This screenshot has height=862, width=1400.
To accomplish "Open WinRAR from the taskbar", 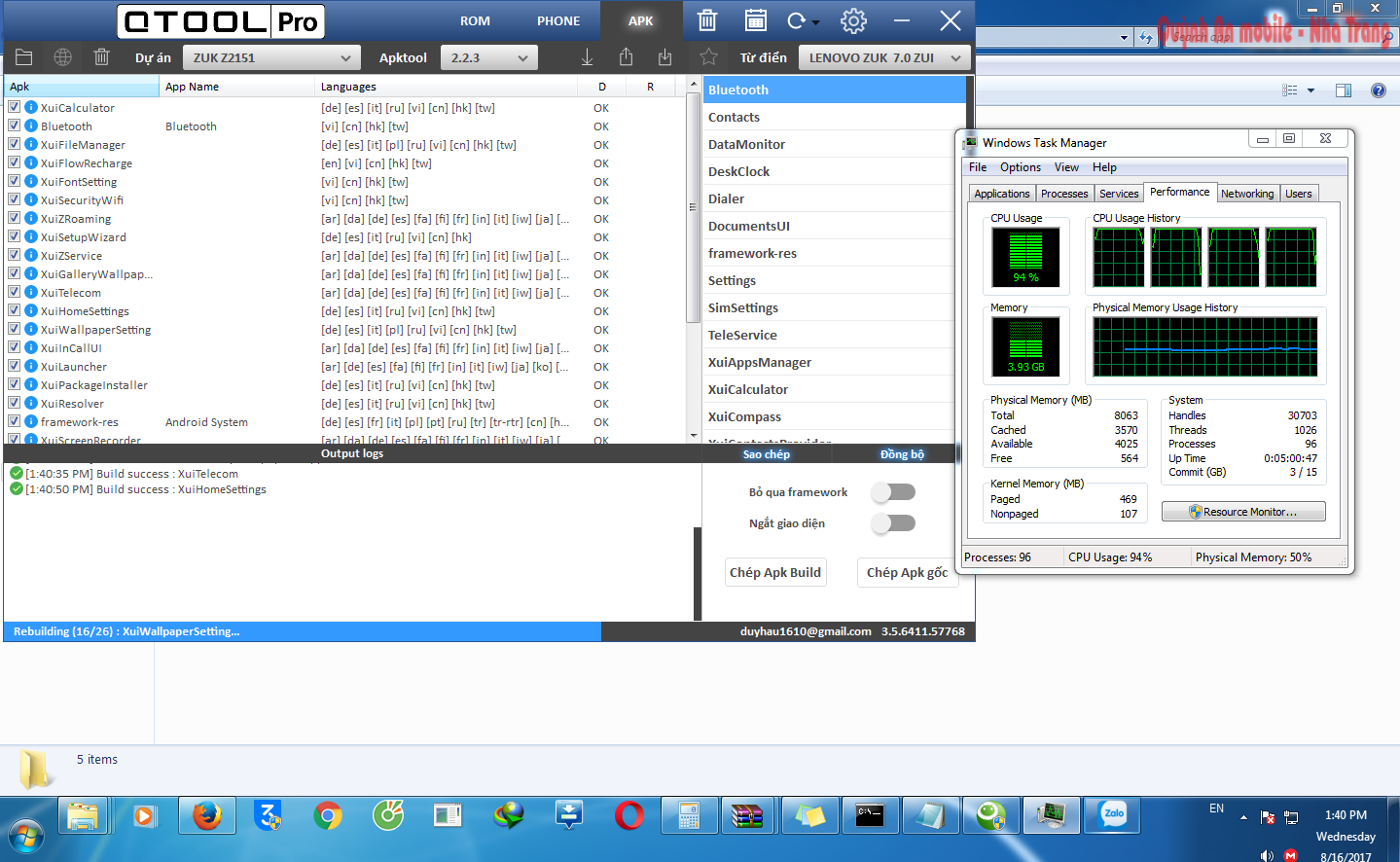I will click(x=748, y=815).
